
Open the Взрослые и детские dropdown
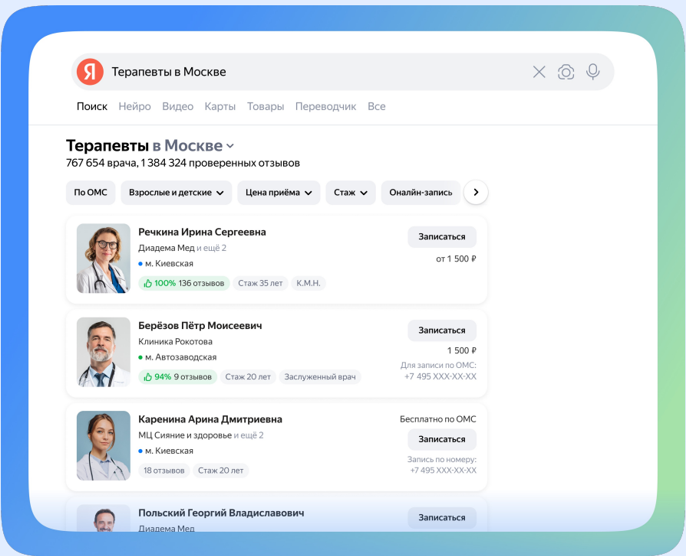[176, 192]
